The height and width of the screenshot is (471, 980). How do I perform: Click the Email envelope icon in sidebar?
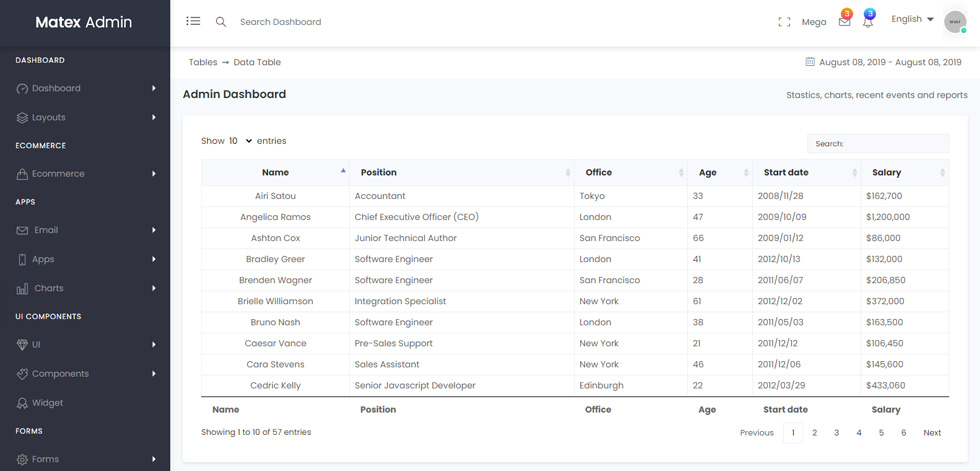click(22, 231)
